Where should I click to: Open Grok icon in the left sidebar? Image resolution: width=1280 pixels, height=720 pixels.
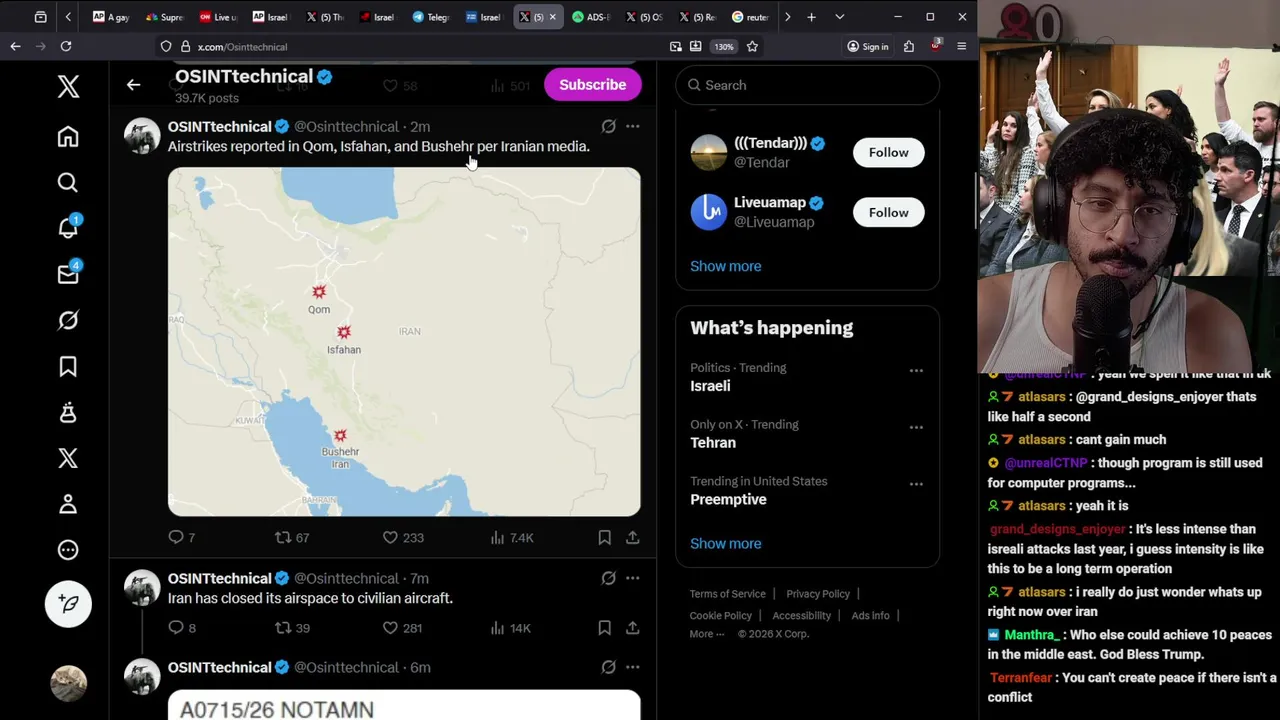(x=68, y=320)
